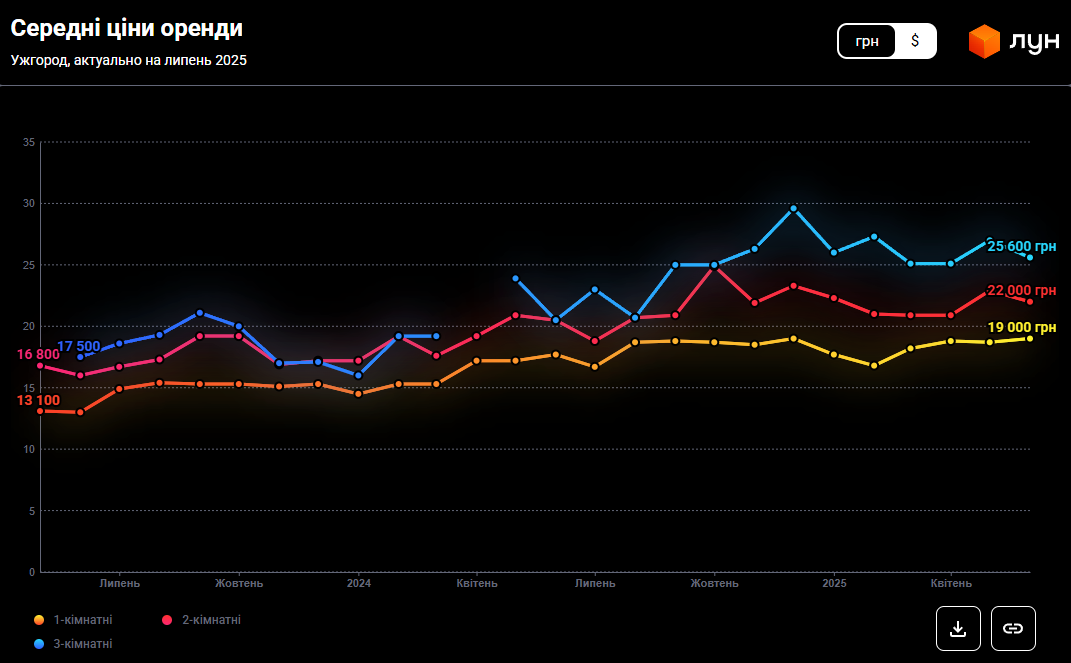Screen dimensions: 1071x663
Task: Switch currency to dollars
Action: point(915,41)
